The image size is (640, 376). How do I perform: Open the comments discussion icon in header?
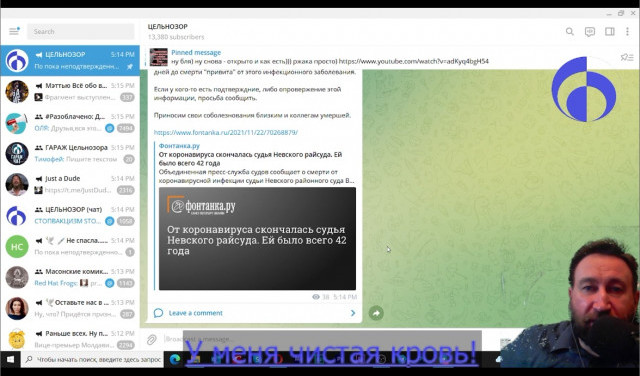click(590, 32)
